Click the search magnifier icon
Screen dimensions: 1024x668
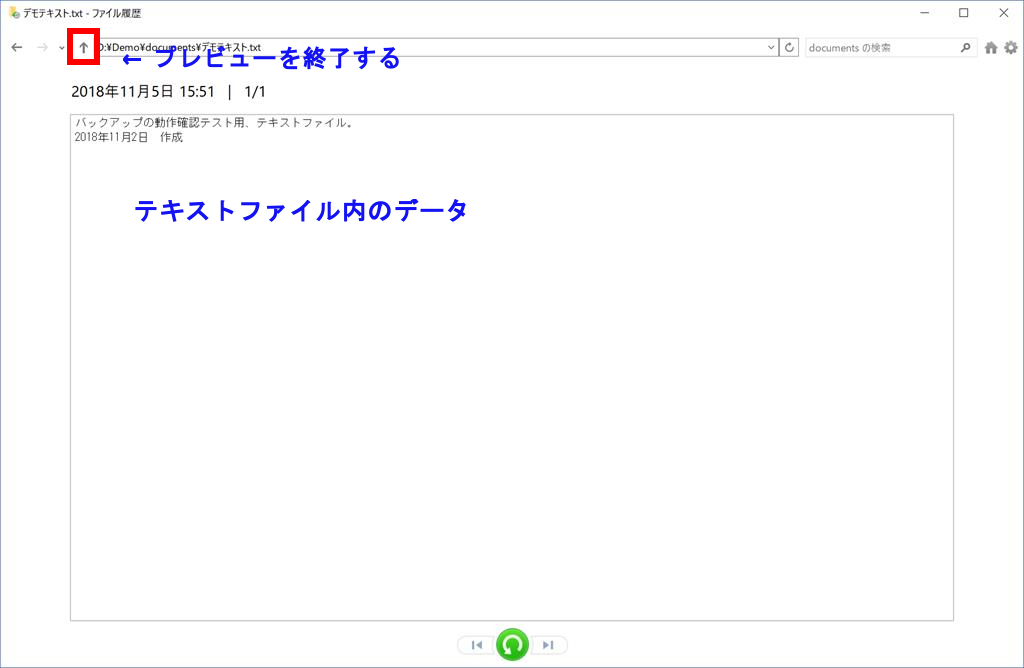965,47
